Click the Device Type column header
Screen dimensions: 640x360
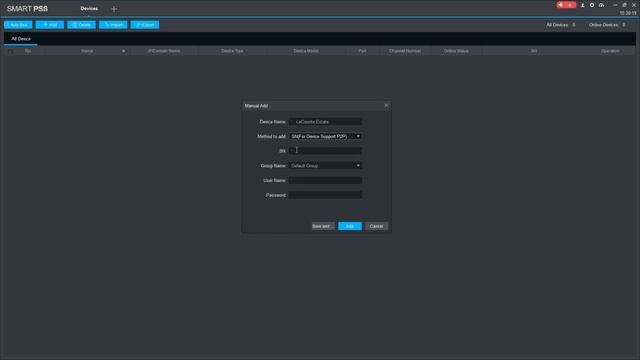click(232, 51)
